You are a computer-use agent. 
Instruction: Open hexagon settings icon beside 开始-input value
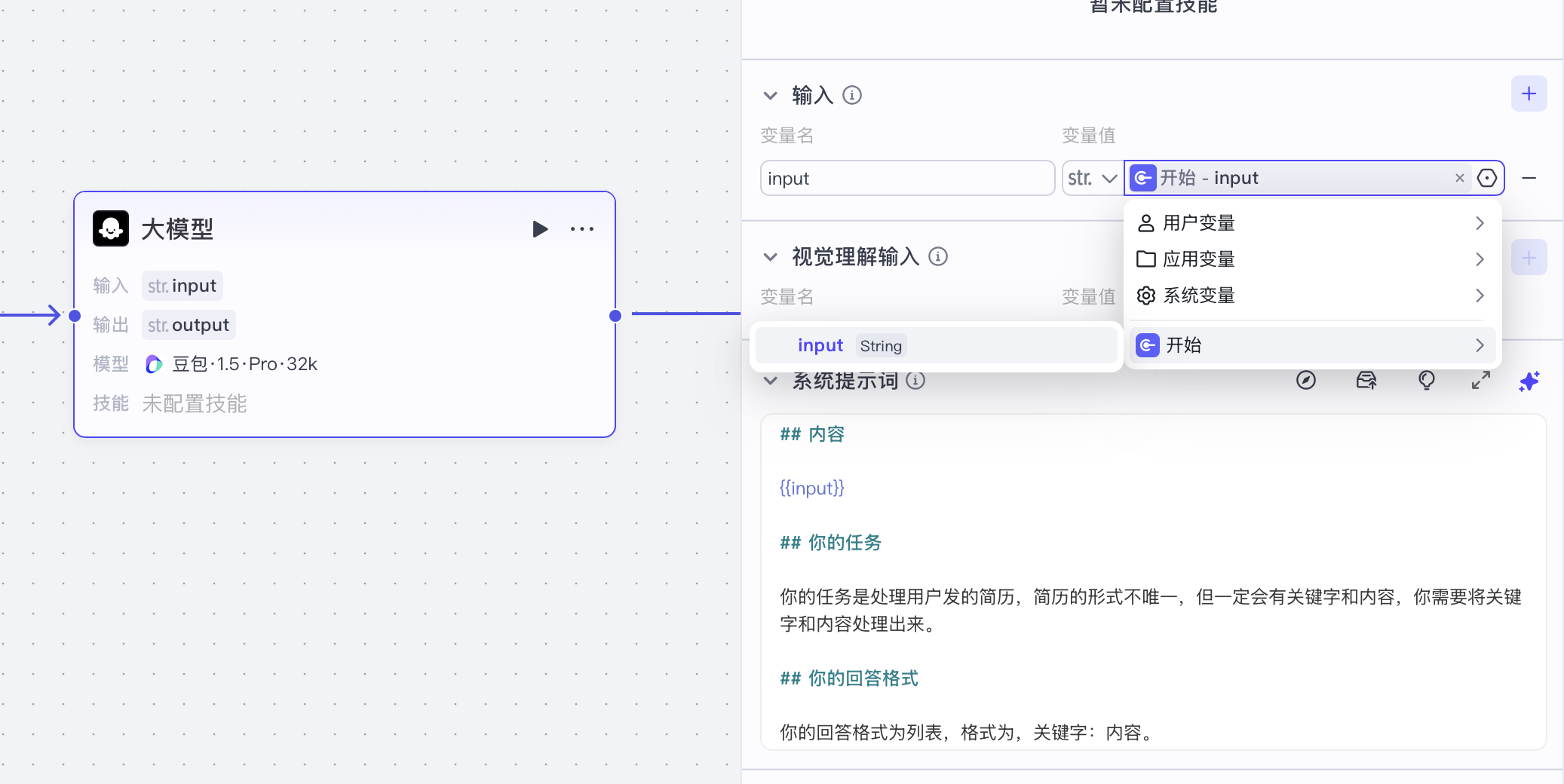click(x=1488, y=177)
